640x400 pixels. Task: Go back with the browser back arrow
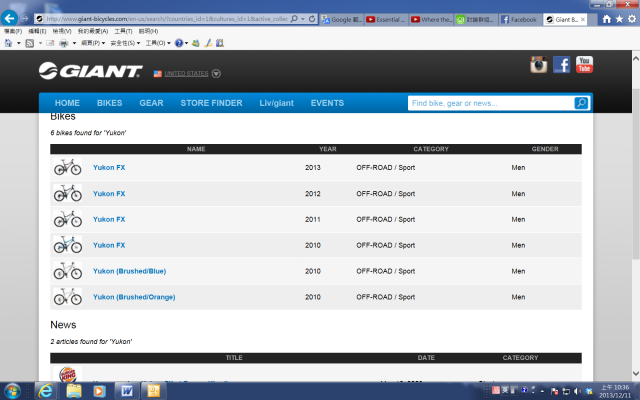tap(9, 18)
